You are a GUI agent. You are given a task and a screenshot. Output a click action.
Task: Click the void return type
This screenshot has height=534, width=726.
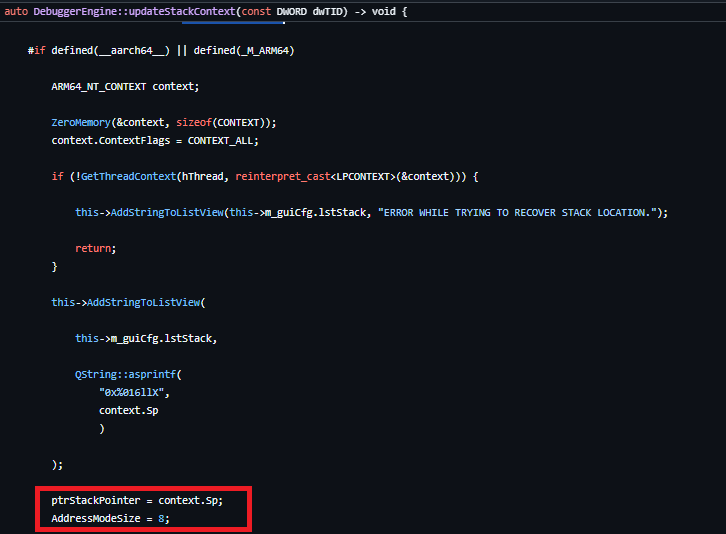coord(384,12)
